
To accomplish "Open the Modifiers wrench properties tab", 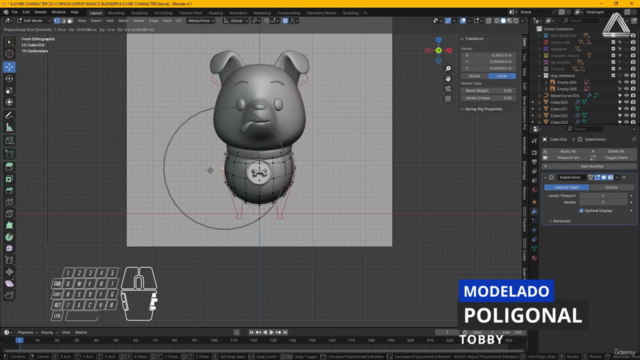I will pos(534,211).
